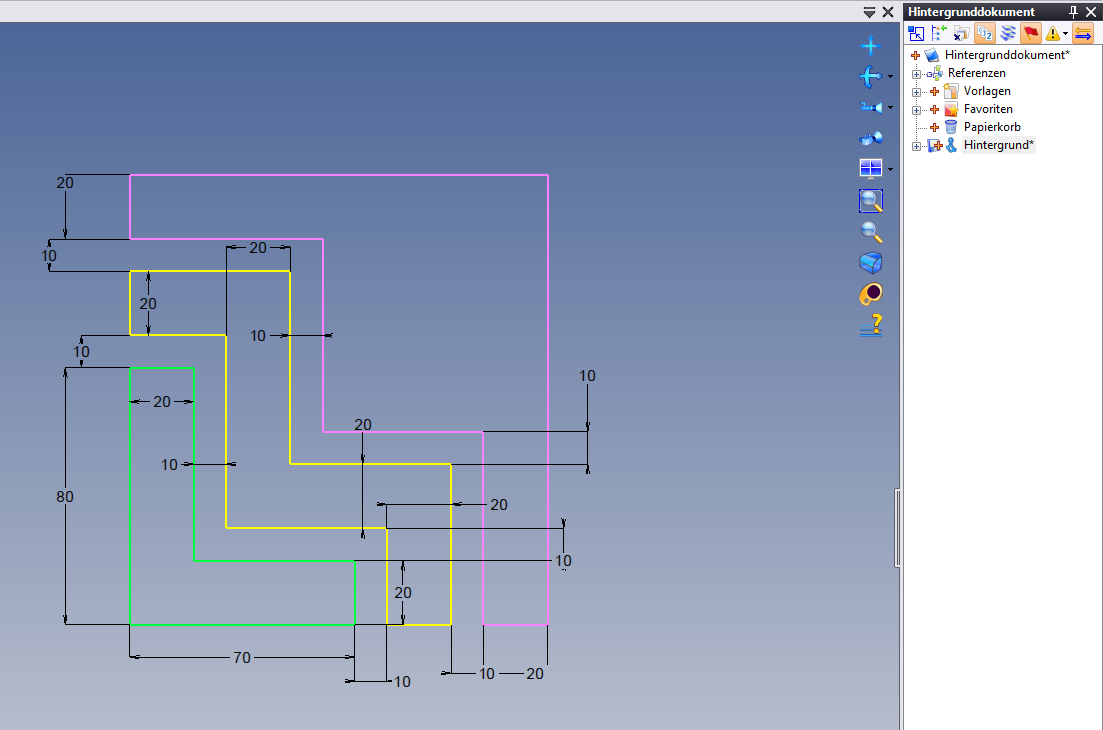Click the red plus beside Favoriten
The width and height of the screenshot is (1103, 730).
pos(934,110)
